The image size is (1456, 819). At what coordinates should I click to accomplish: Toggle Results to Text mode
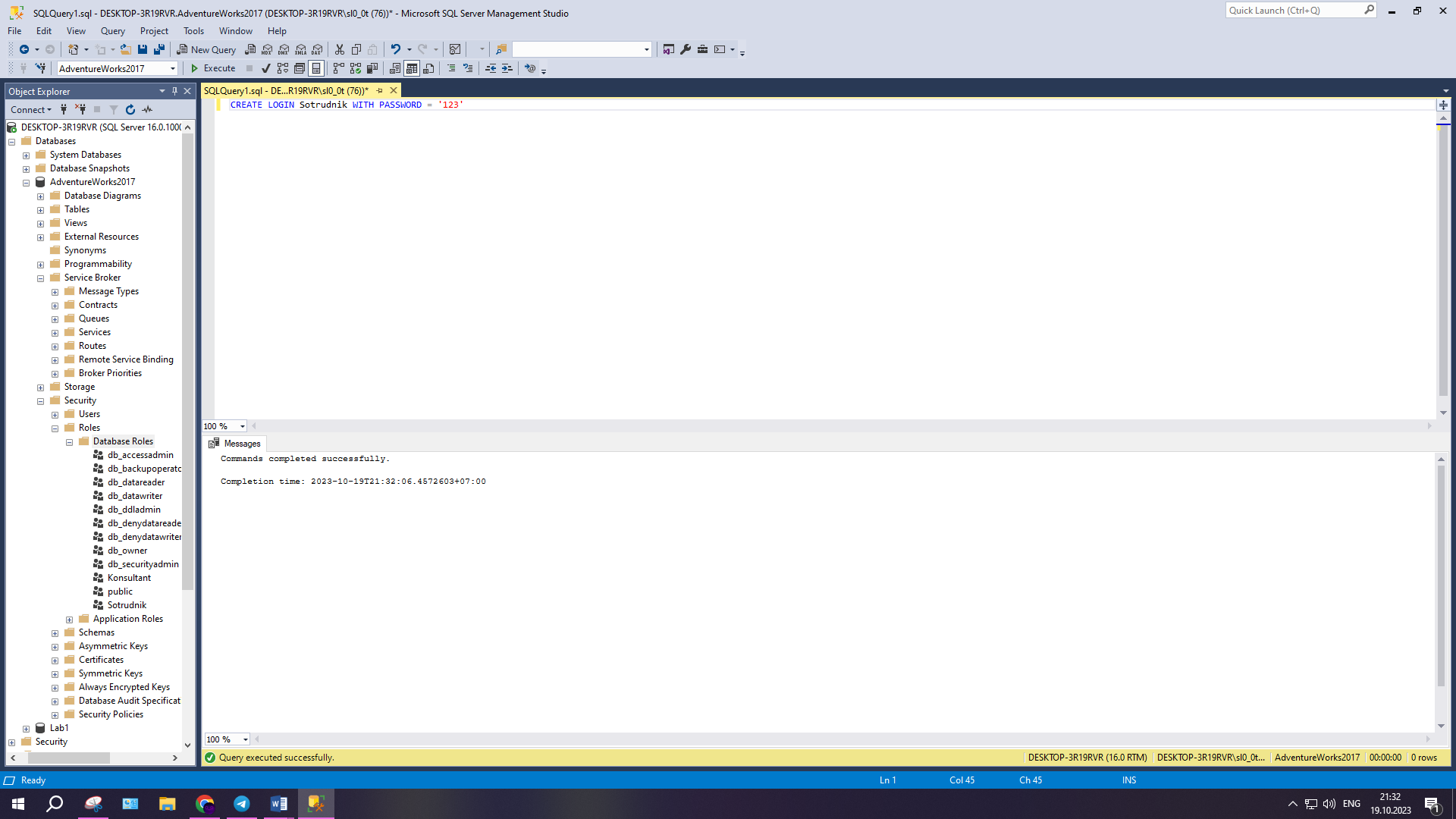pos(395,68)
